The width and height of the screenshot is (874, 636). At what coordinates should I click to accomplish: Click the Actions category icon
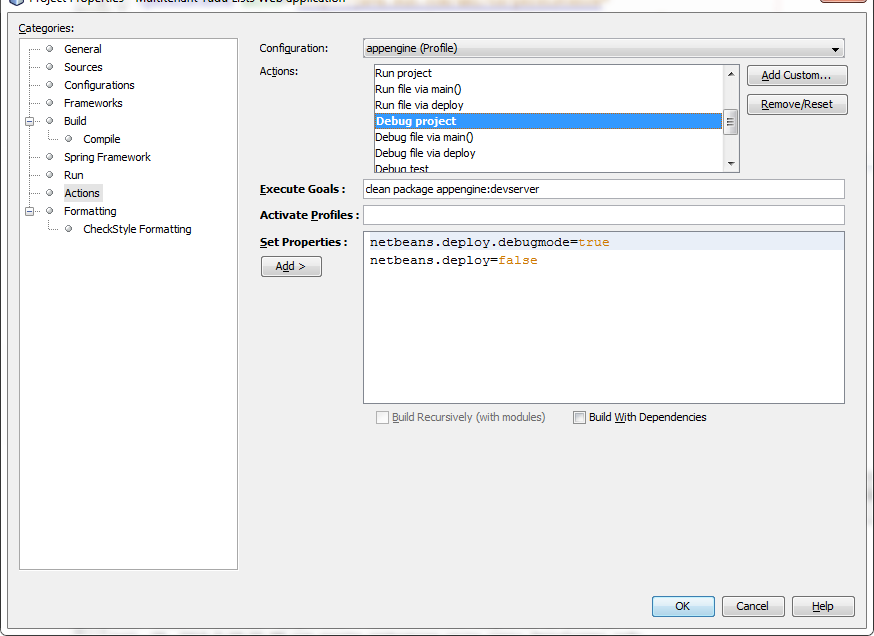[50, 192]
